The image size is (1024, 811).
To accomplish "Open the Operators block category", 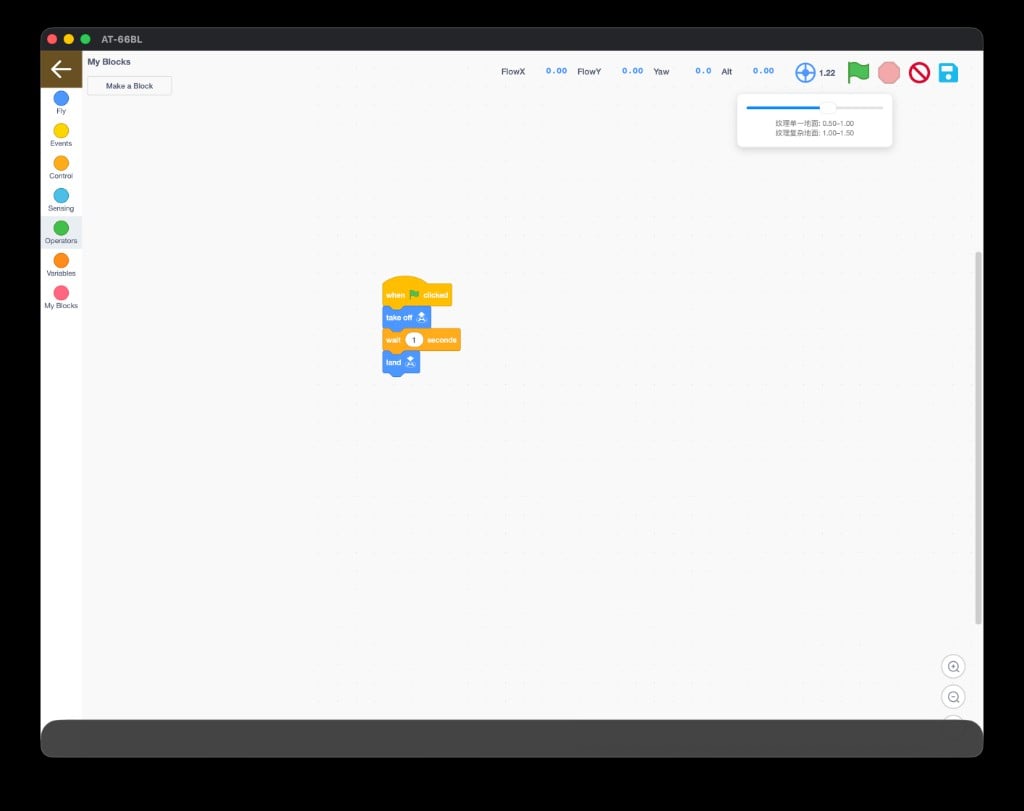I will tap(61, 232).
